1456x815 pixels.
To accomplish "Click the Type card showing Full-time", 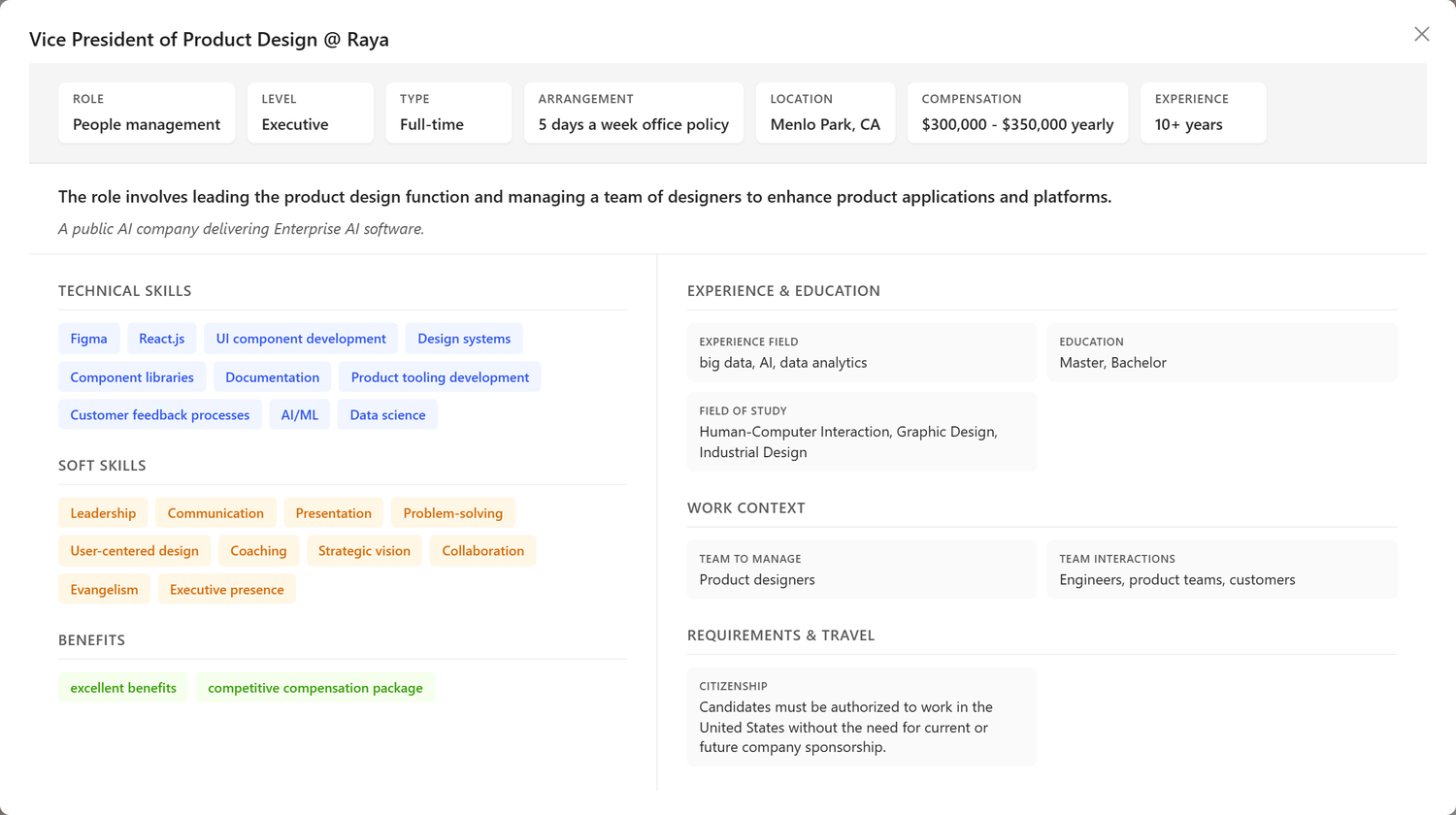I will pyautogui.click(x=448, y=113).
